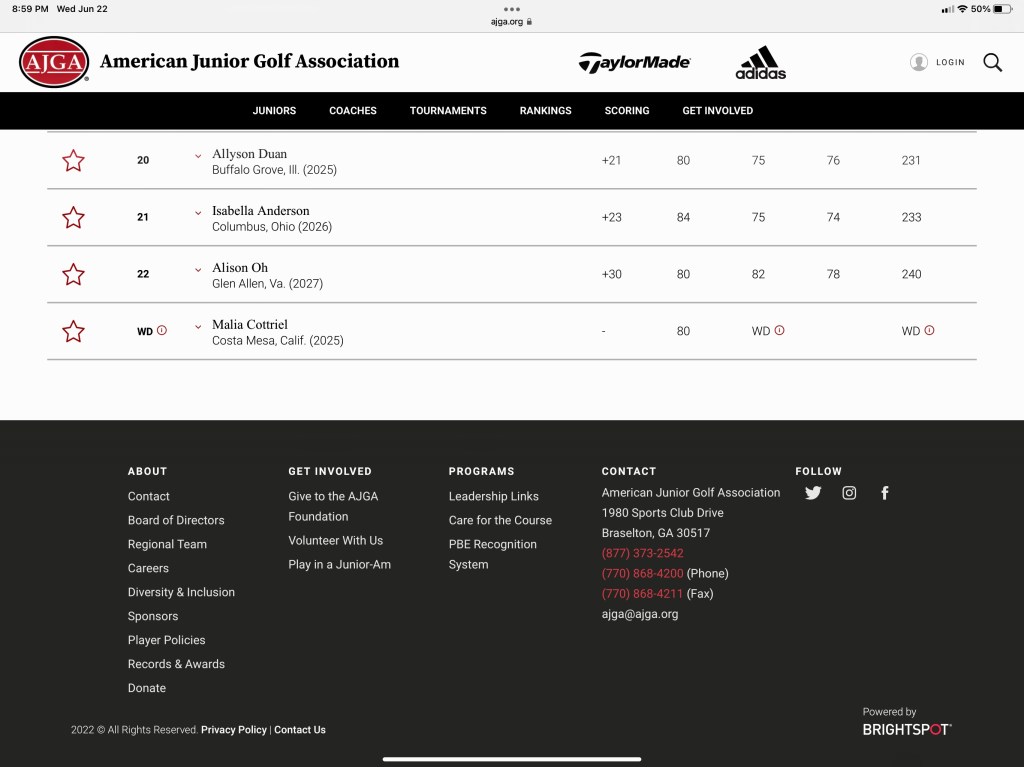Click the AJGA logo in header

[54, 62]
